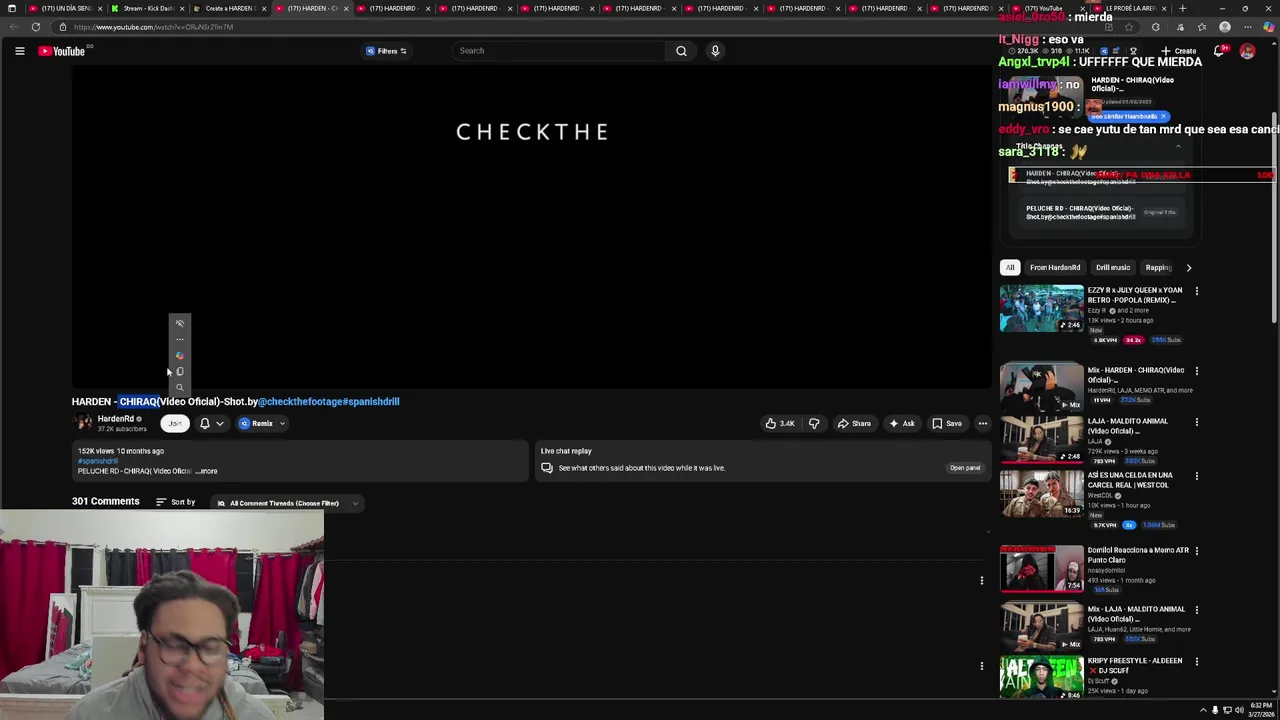Click the browser back arrow
Viewport: 1280px width, 720px height.
click(x=12, y=27)
